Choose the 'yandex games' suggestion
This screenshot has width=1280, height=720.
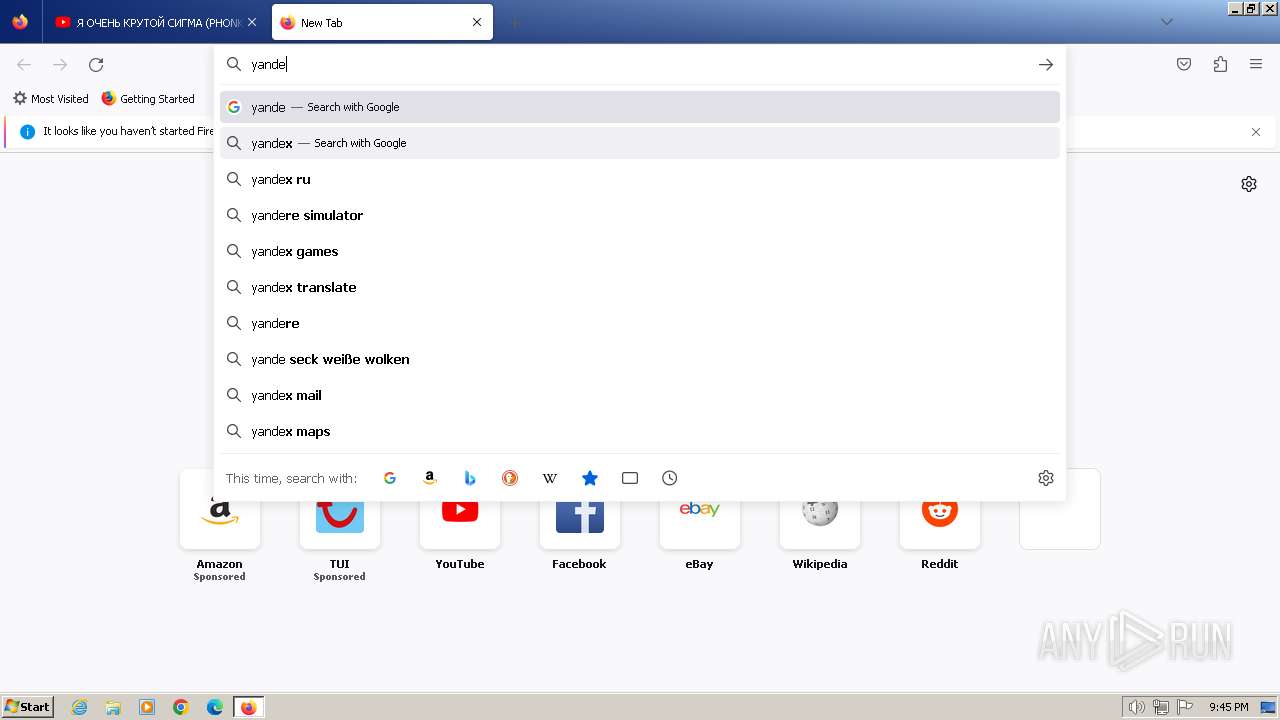coord(640,251)
